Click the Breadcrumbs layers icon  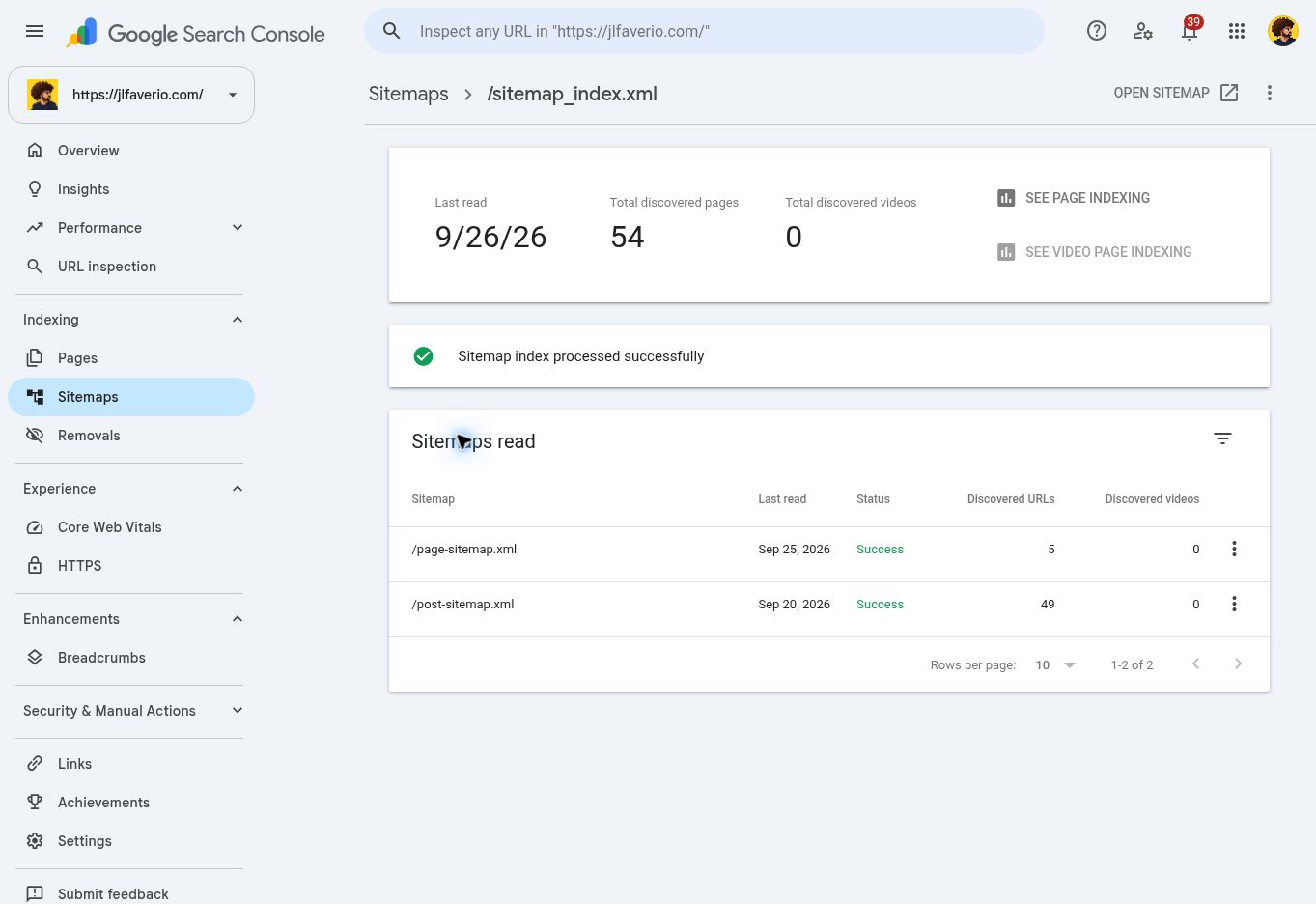point(35,657)
